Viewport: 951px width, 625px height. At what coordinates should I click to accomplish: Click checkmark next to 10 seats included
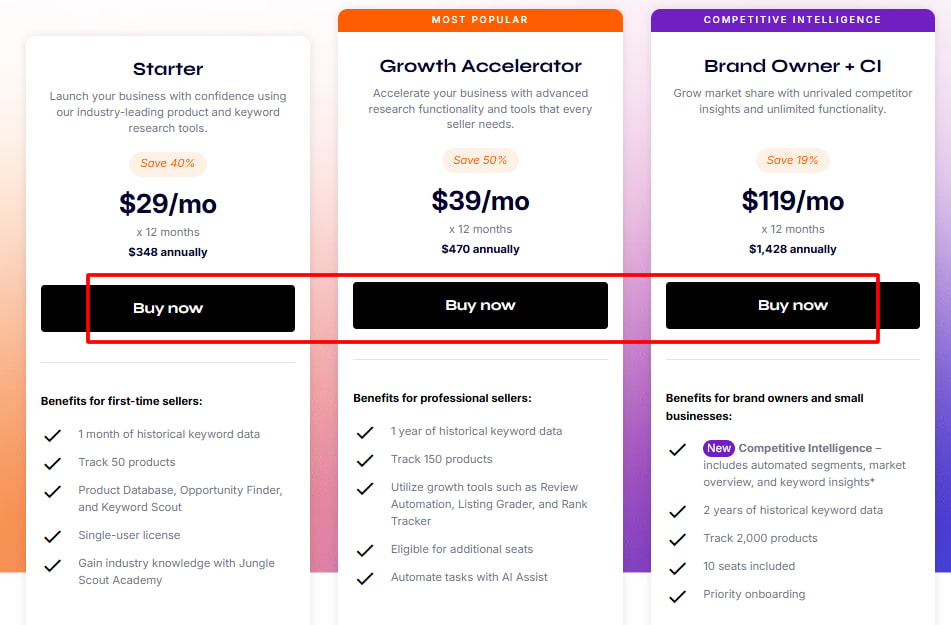(x=678, y=567)
